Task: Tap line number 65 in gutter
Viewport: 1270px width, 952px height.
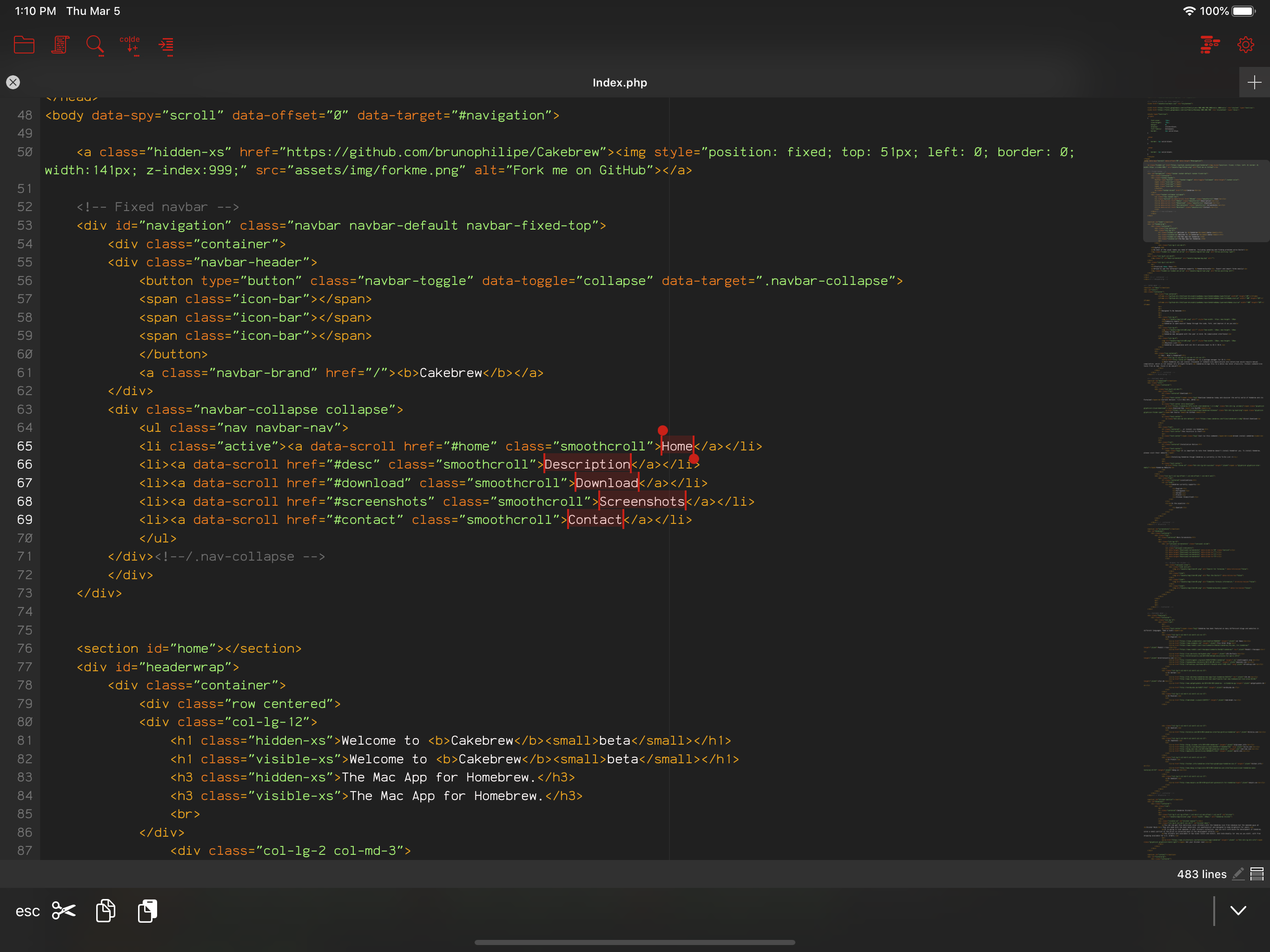Action: coord(25,446)
